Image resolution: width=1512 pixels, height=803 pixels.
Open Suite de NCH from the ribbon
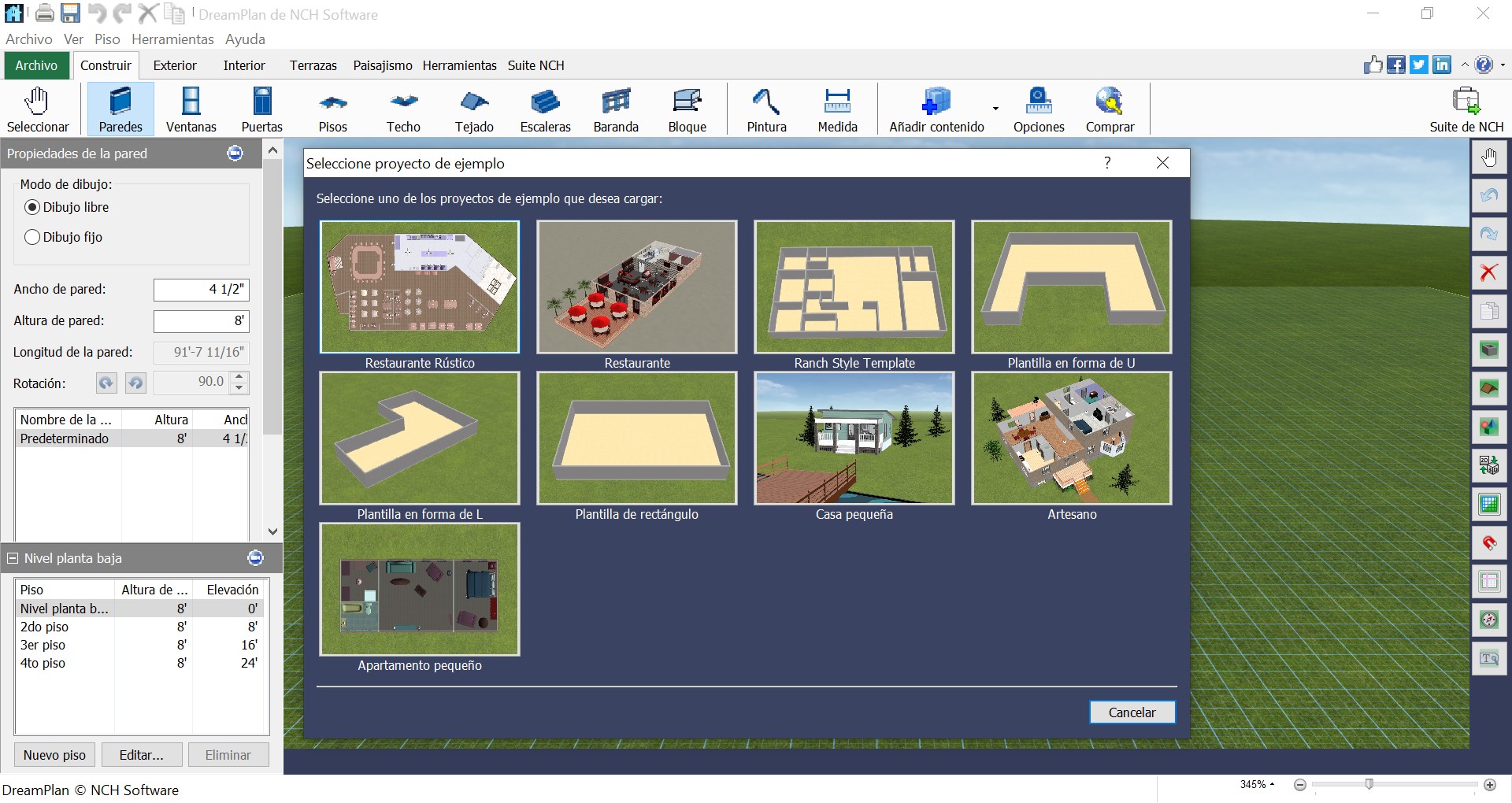tap(1466, 109)
